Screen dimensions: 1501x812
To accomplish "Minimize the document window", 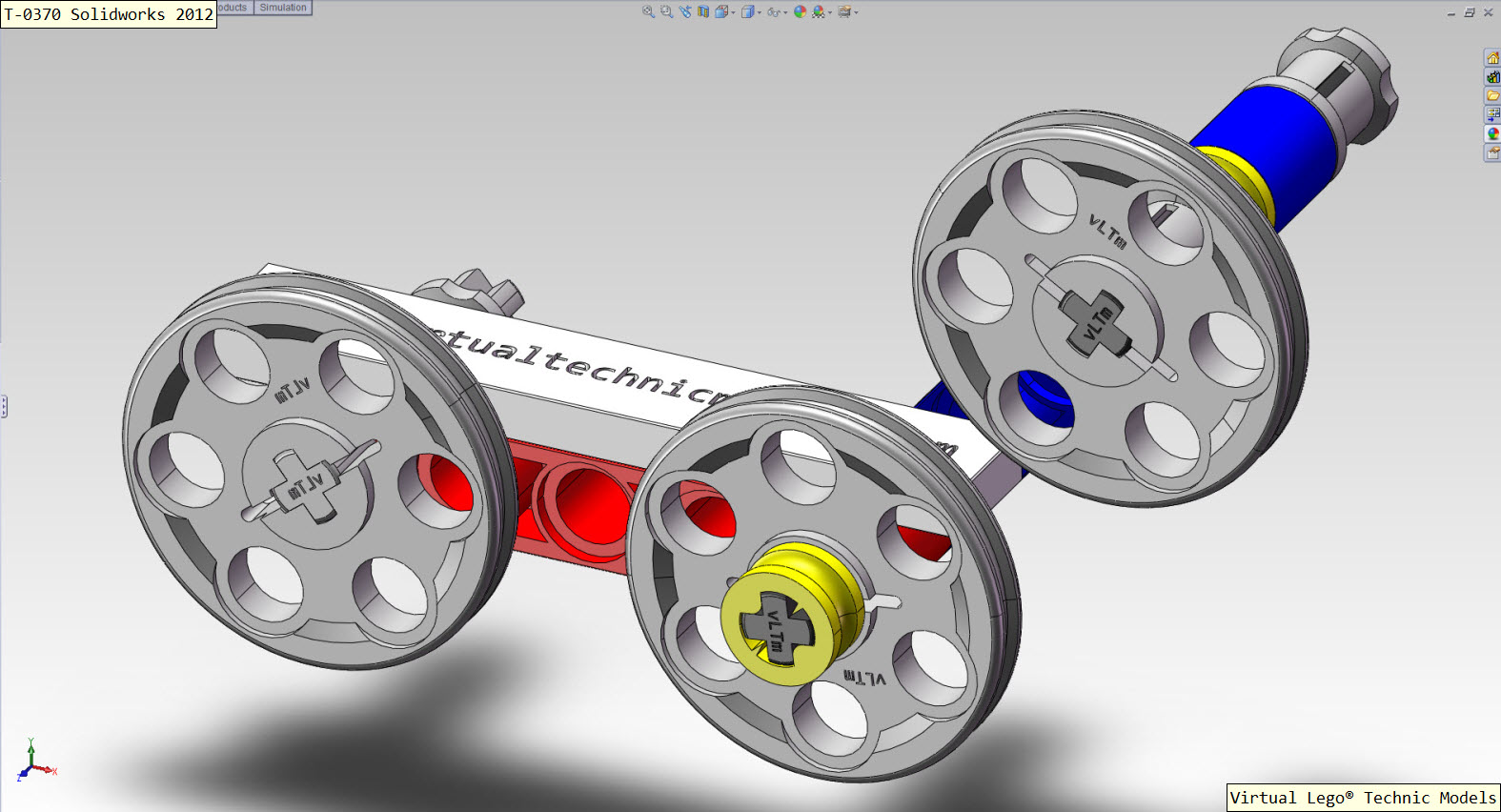I will pyautogui.click(x=1451, y=12).
